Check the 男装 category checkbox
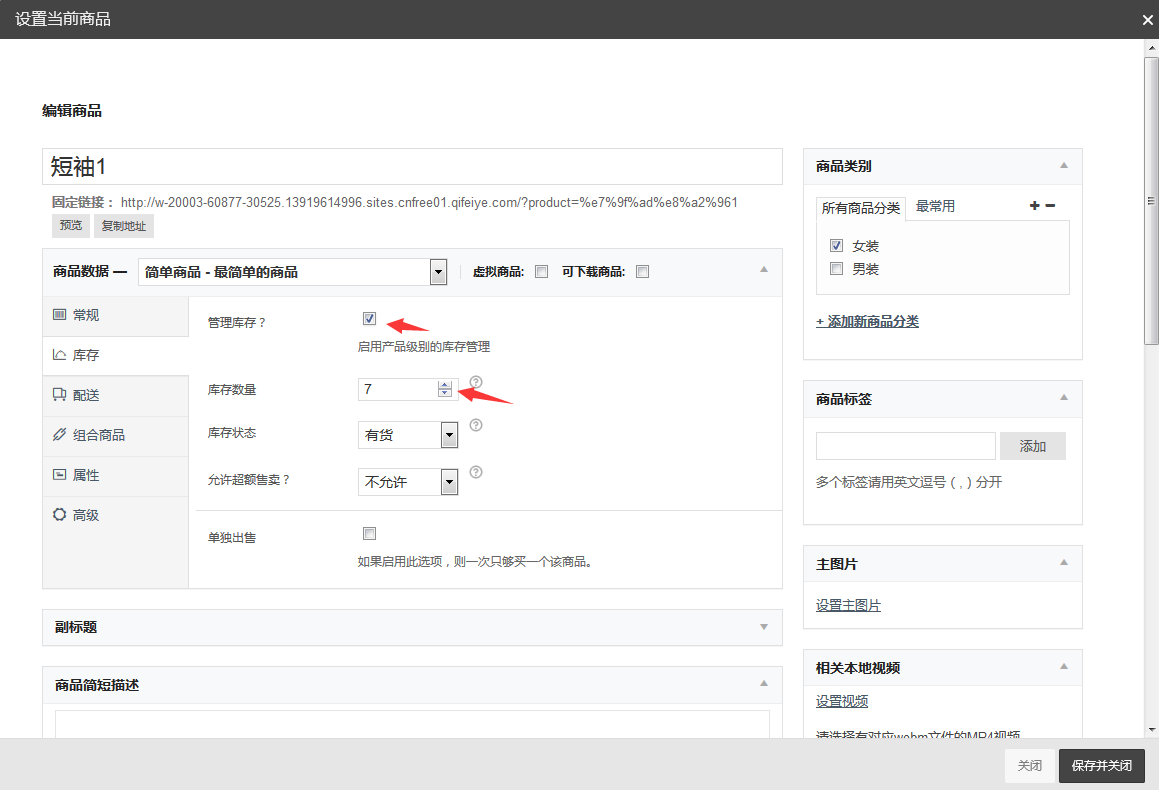Screen dimensions: 1159x790 (x=837, y=268)
